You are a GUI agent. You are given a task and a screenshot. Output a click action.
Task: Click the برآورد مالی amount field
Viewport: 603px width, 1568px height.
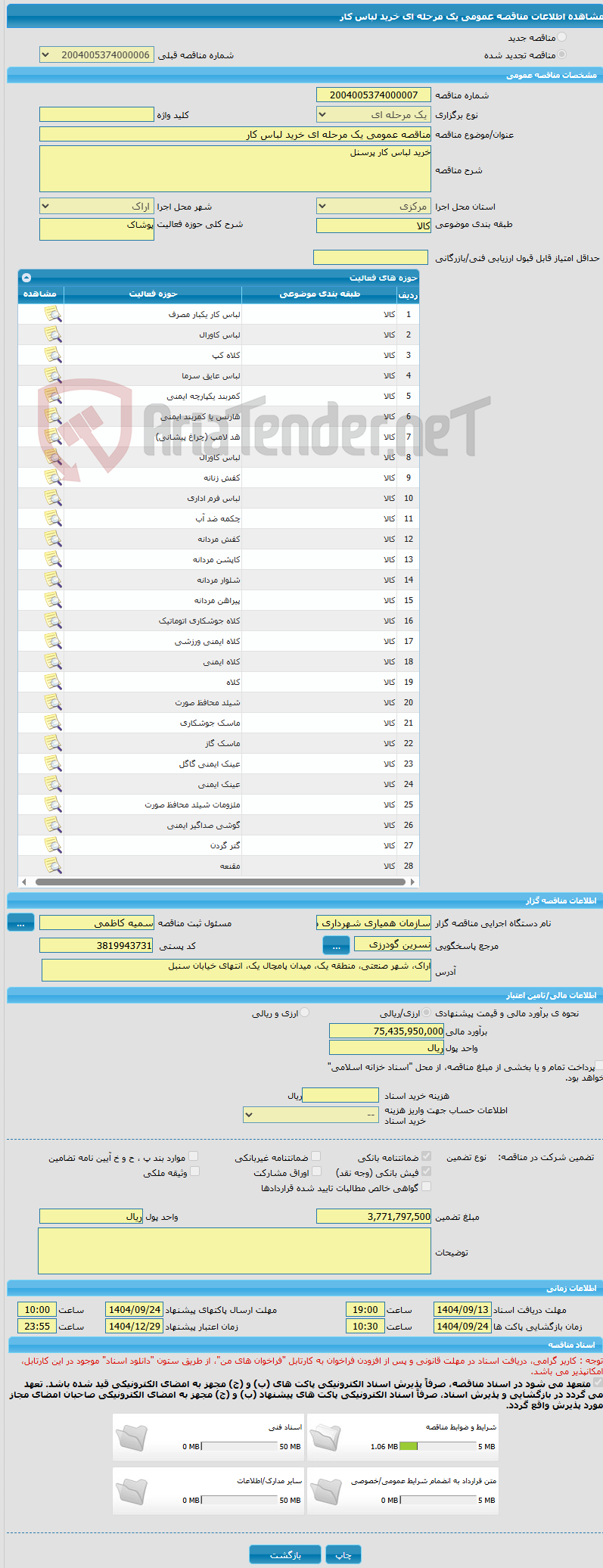[387, 1031]
